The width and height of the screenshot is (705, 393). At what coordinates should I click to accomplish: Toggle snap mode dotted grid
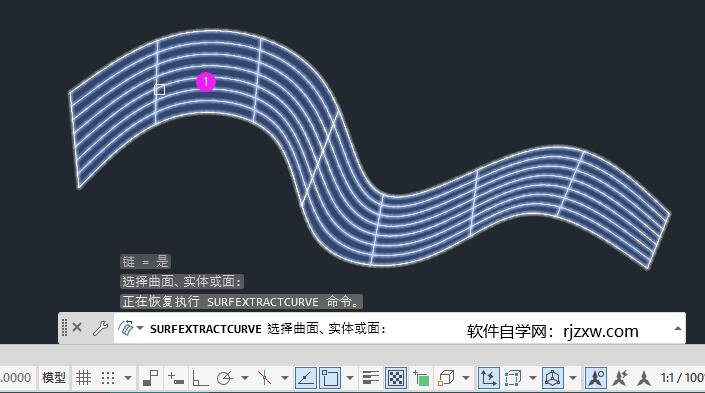tap(108, 378)
